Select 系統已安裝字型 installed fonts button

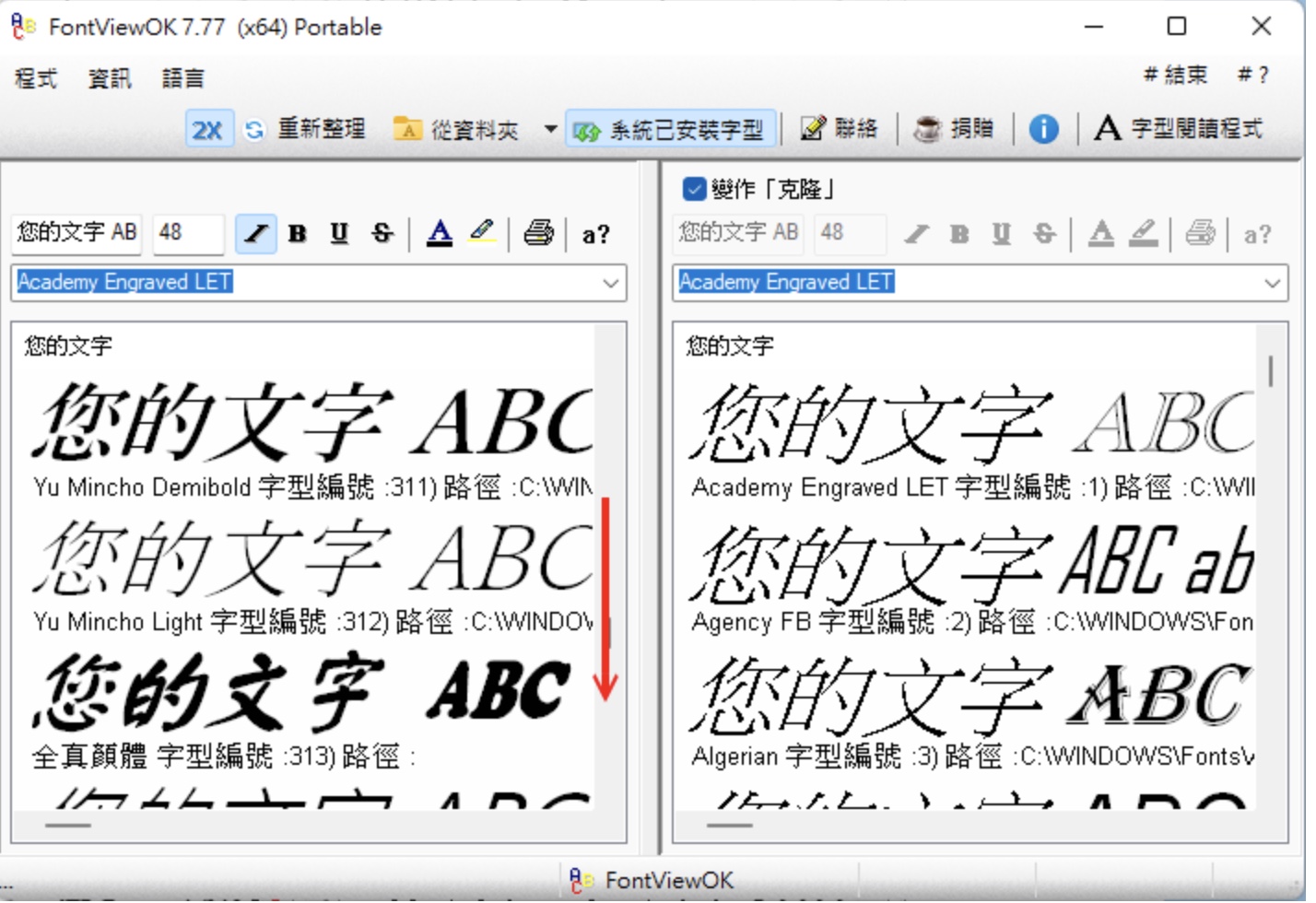click(670, 130)
